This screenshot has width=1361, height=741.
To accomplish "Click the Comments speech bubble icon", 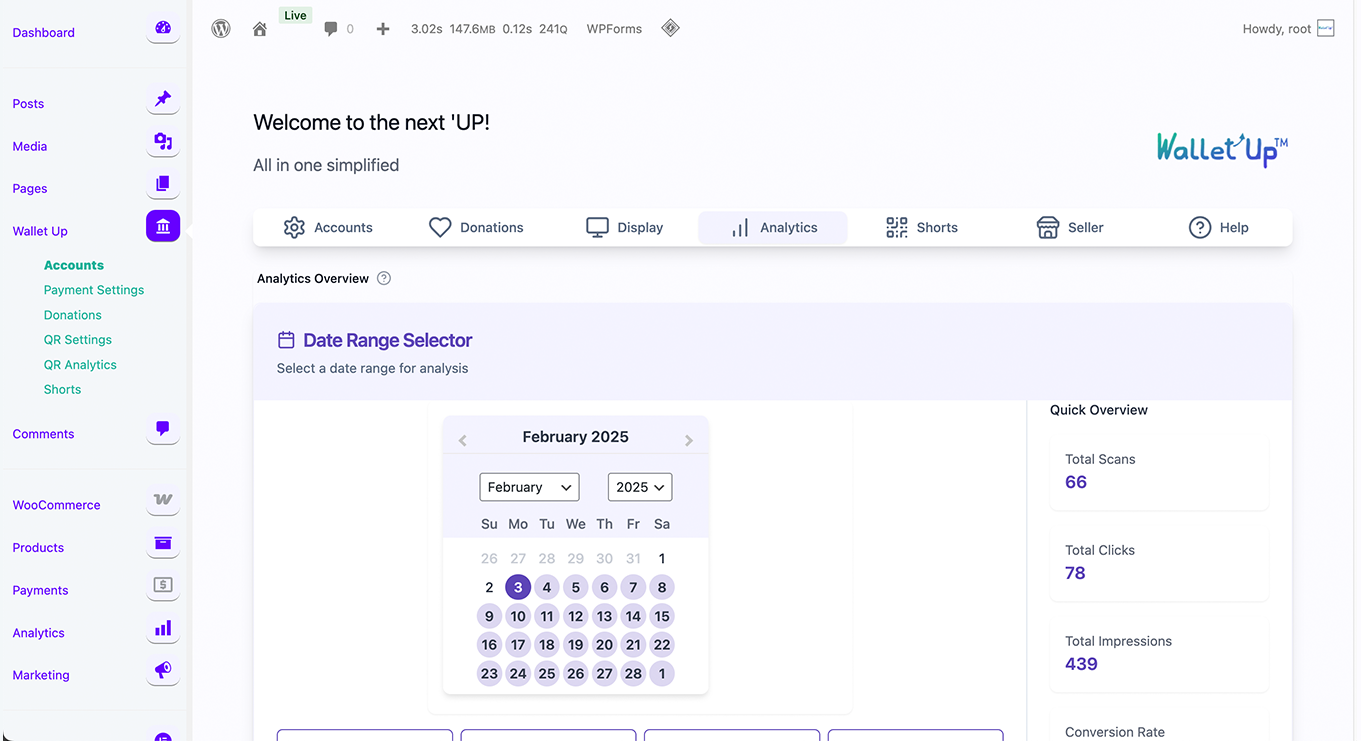I will 163,430.
